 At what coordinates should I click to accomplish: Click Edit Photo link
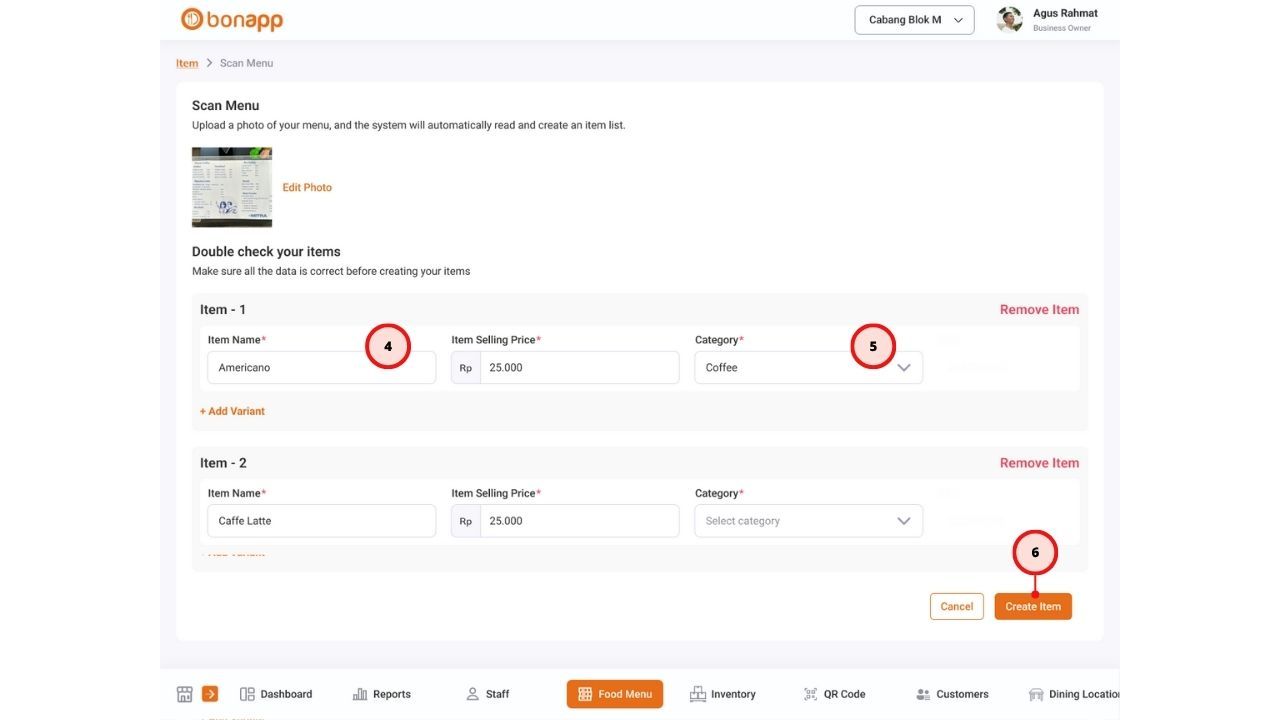(x=307, y=188)
